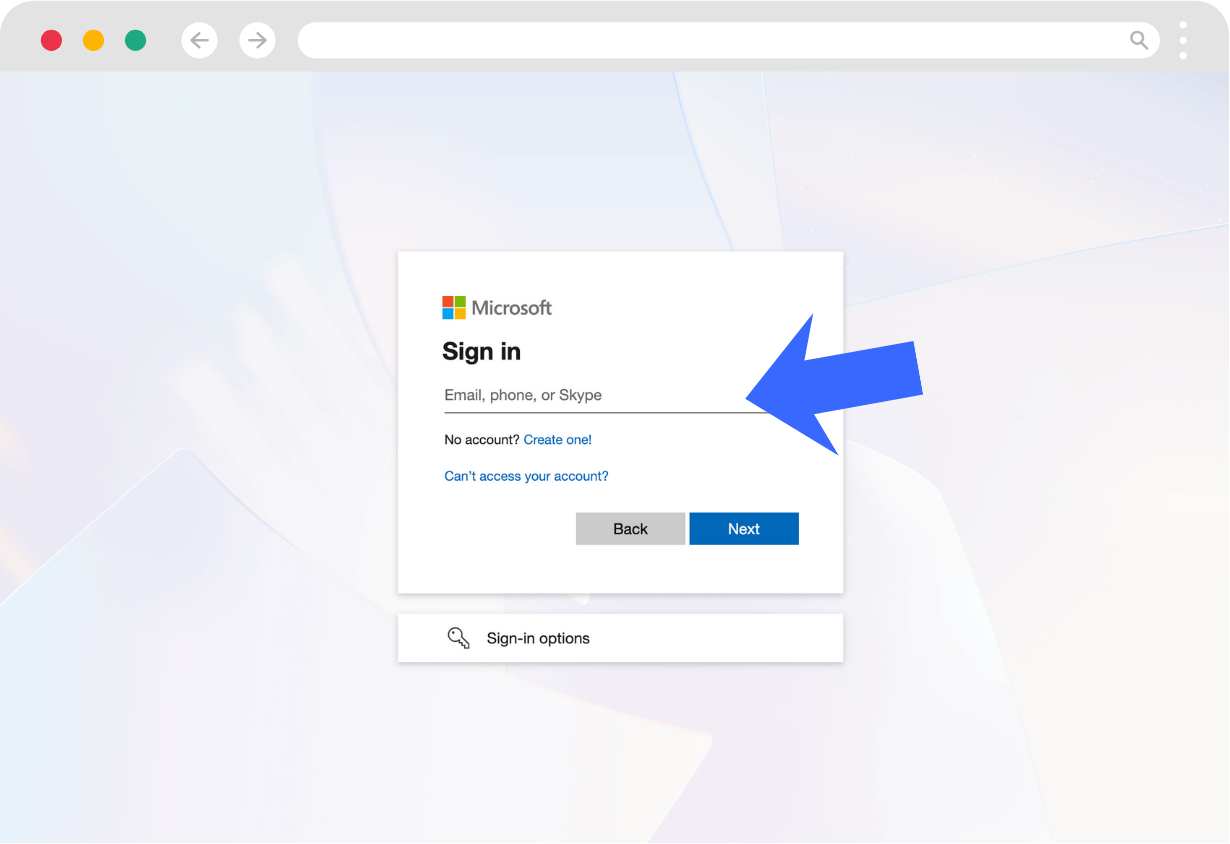Viewport: 1230px width, 844px height.
Task: Click the browser forward arrow button
Action: (x=258, y=40)
